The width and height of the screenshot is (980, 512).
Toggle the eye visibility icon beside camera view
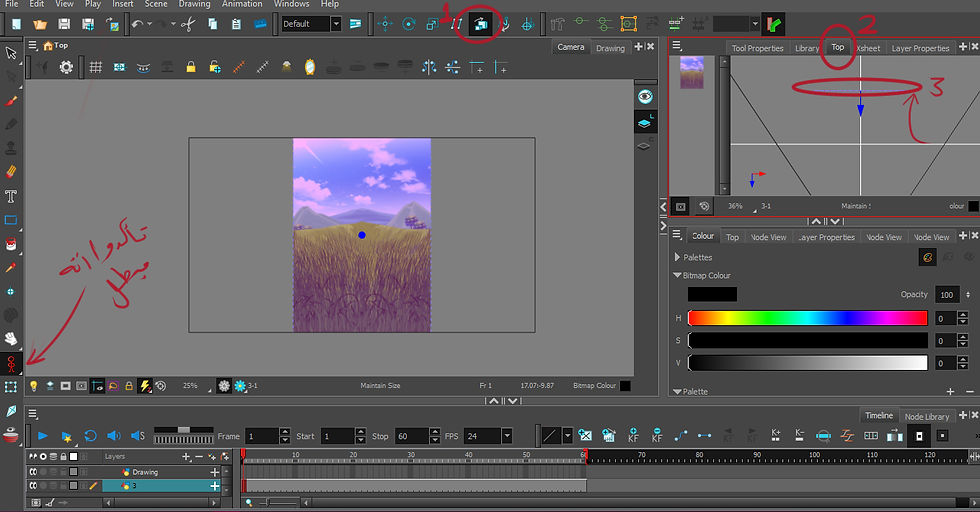pyautogui.click(x=645, y=96)
